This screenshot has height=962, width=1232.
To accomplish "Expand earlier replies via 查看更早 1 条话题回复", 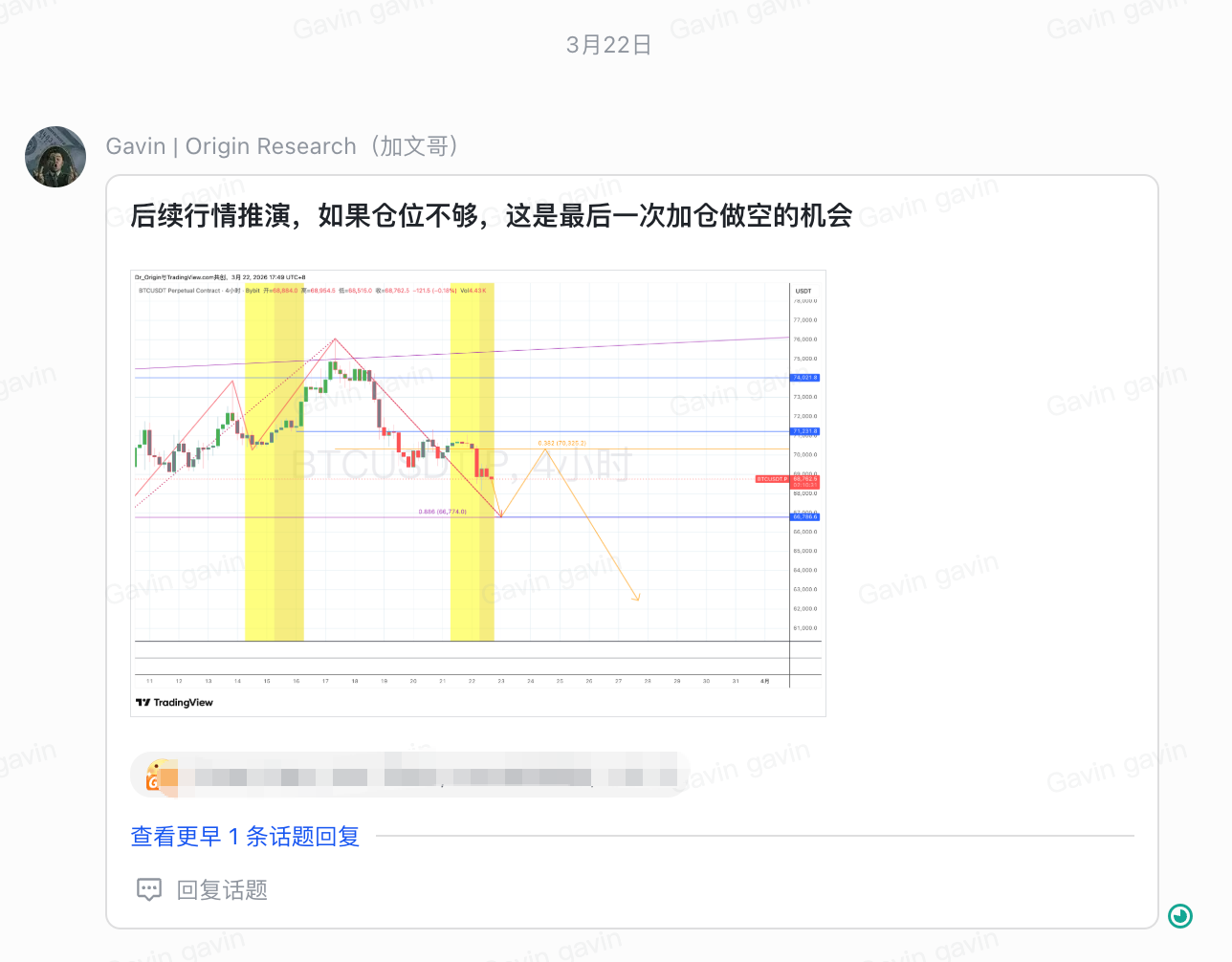I will click(x=245, y=837).
